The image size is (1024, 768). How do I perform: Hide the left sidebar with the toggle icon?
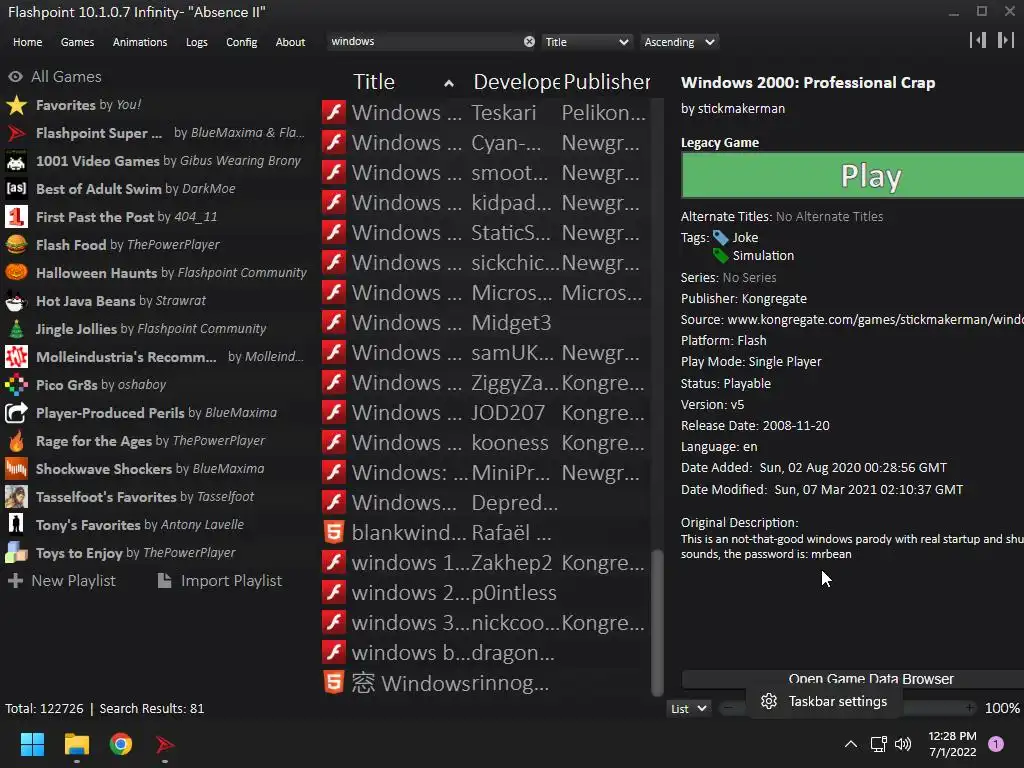pyautogui.click(x=978, y=40)
